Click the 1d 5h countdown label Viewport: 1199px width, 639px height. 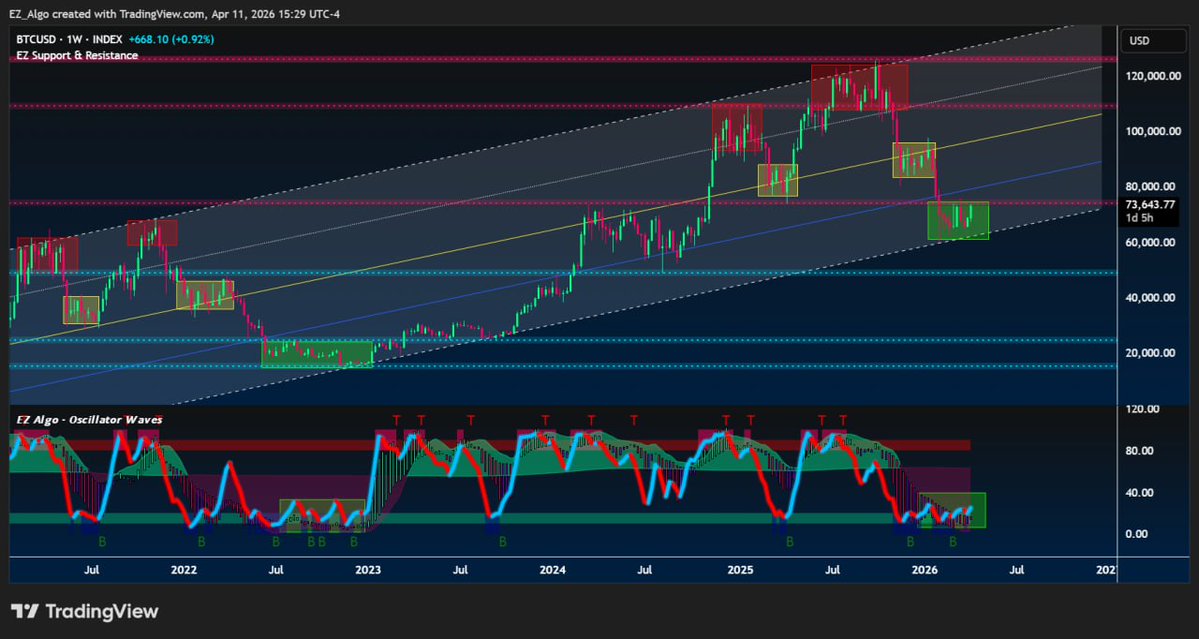click(x=1139, y=219)
